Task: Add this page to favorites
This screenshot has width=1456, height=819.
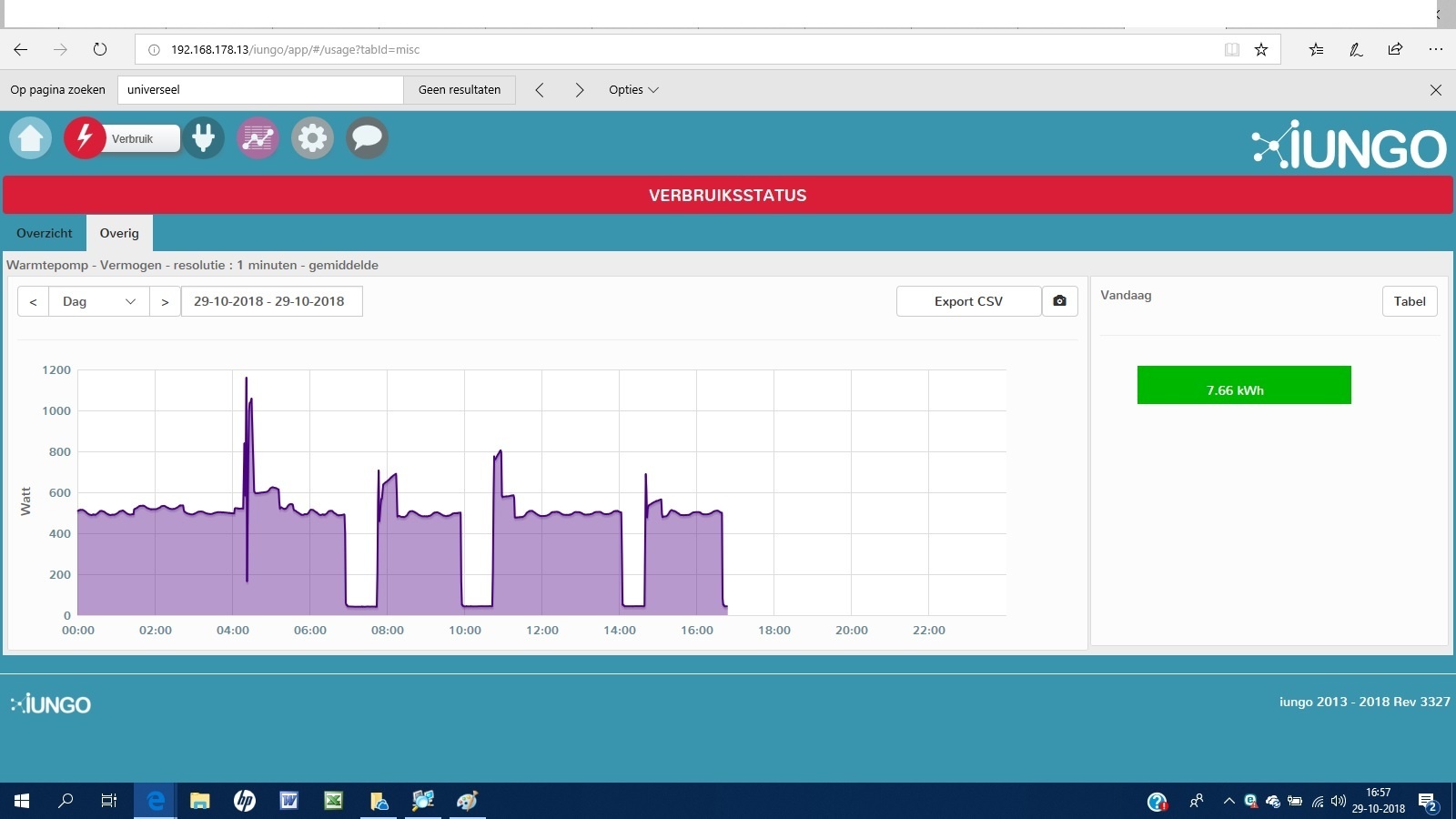Action: (x=1261, y=50)
